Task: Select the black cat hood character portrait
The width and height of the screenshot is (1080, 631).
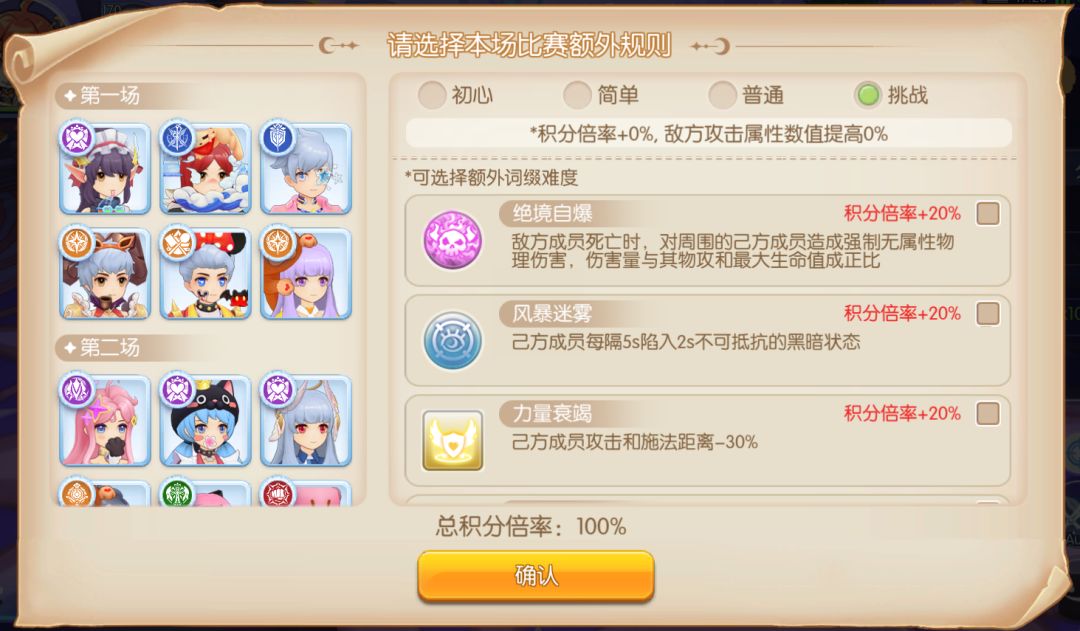Action: click(x=205, y=420)
